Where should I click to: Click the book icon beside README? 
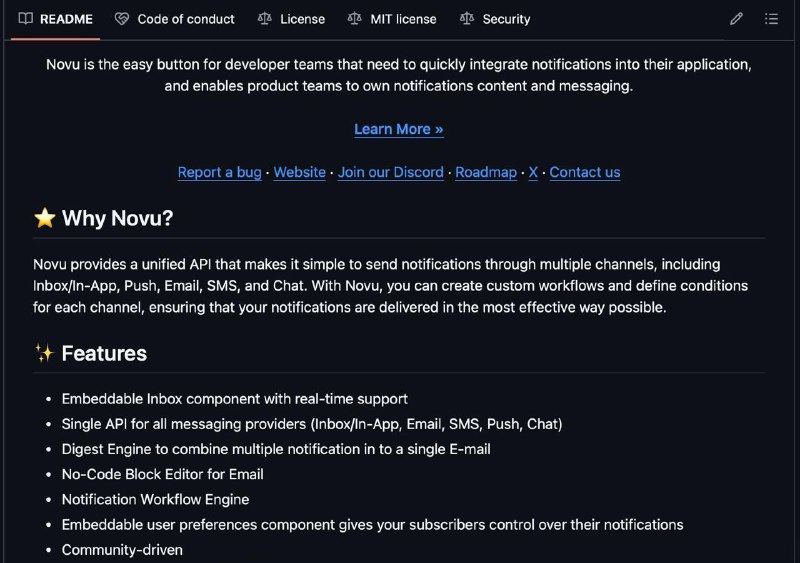point(26,19)
